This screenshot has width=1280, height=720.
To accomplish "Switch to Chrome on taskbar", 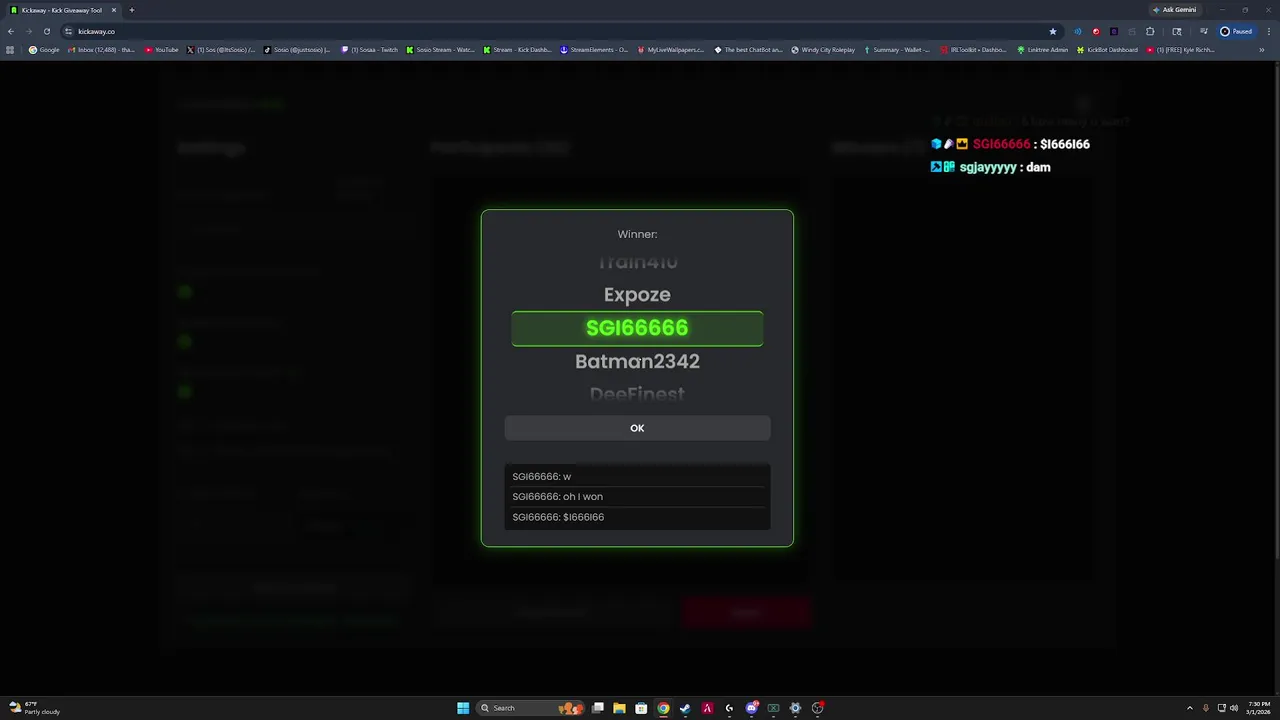I will point(663,708).
